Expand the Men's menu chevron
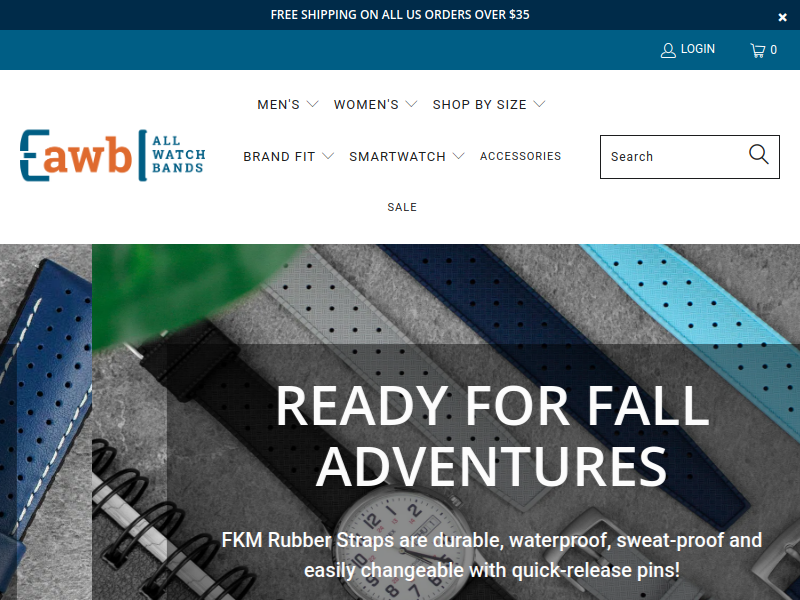Image resolution: width=800 pixels, height=600 pixels. (312, 104)
